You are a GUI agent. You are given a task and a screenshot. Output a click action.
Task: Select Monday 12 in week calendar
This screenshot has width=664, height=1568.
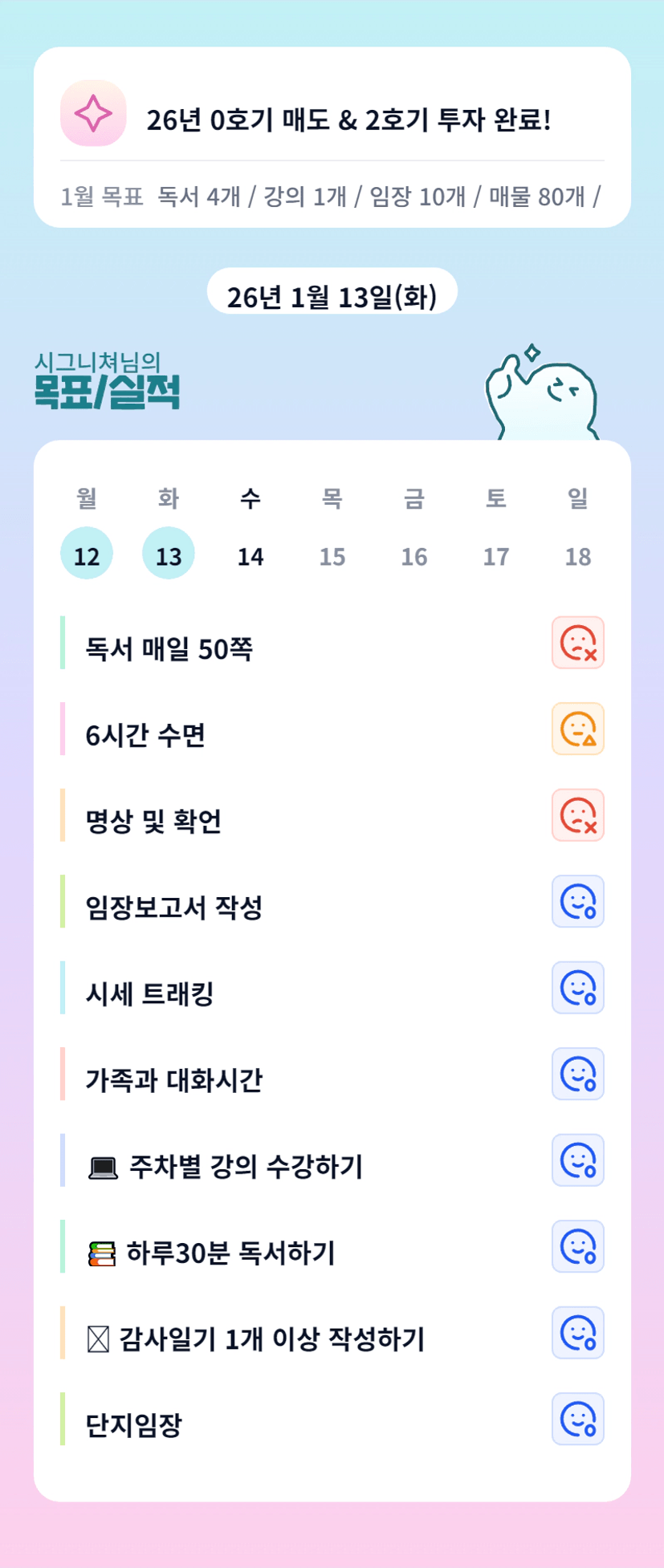tap(87, 554)
